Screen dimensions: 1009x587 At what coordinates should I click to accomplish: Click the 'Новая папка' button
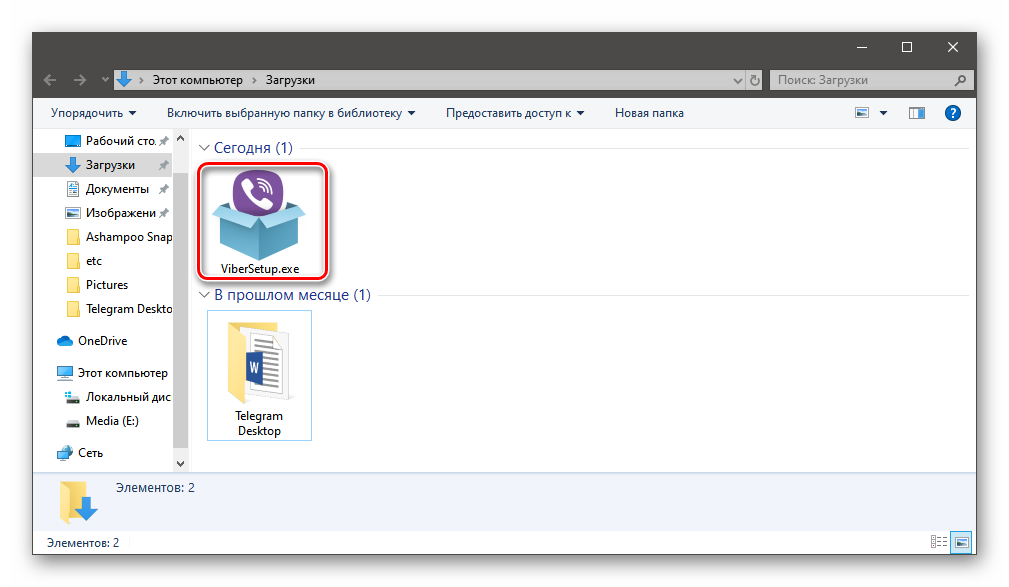[x=649, y=113]
